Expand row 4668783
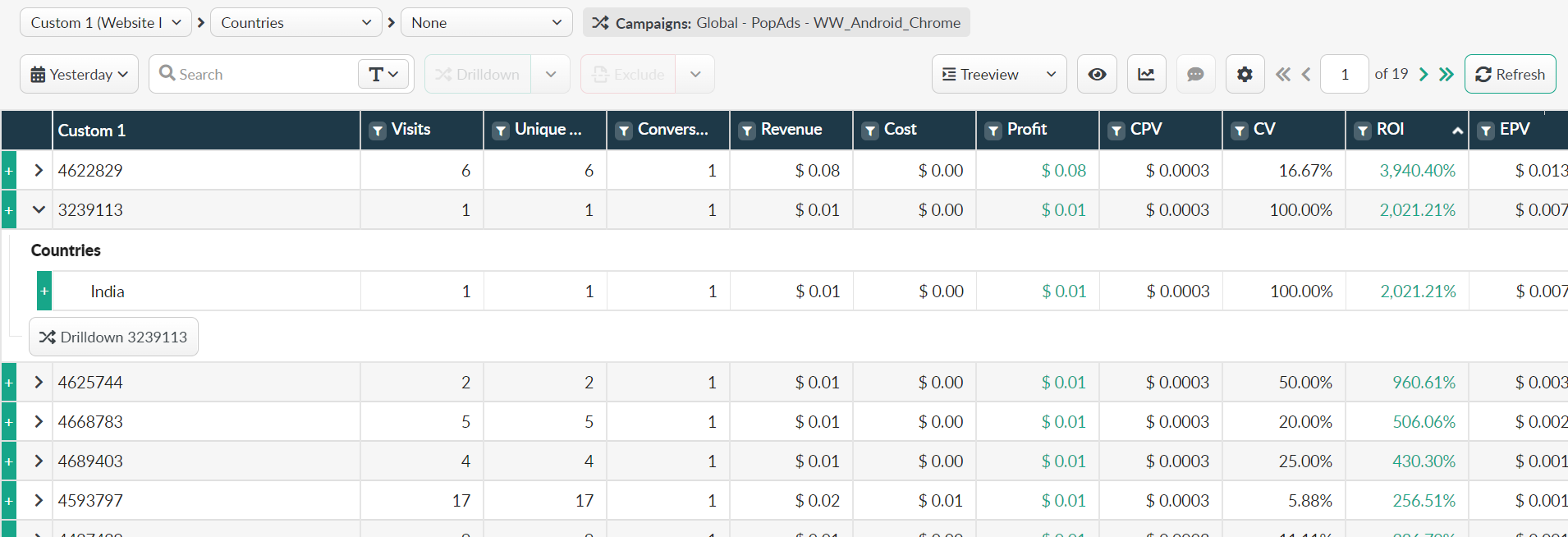 tap(38, 422)
